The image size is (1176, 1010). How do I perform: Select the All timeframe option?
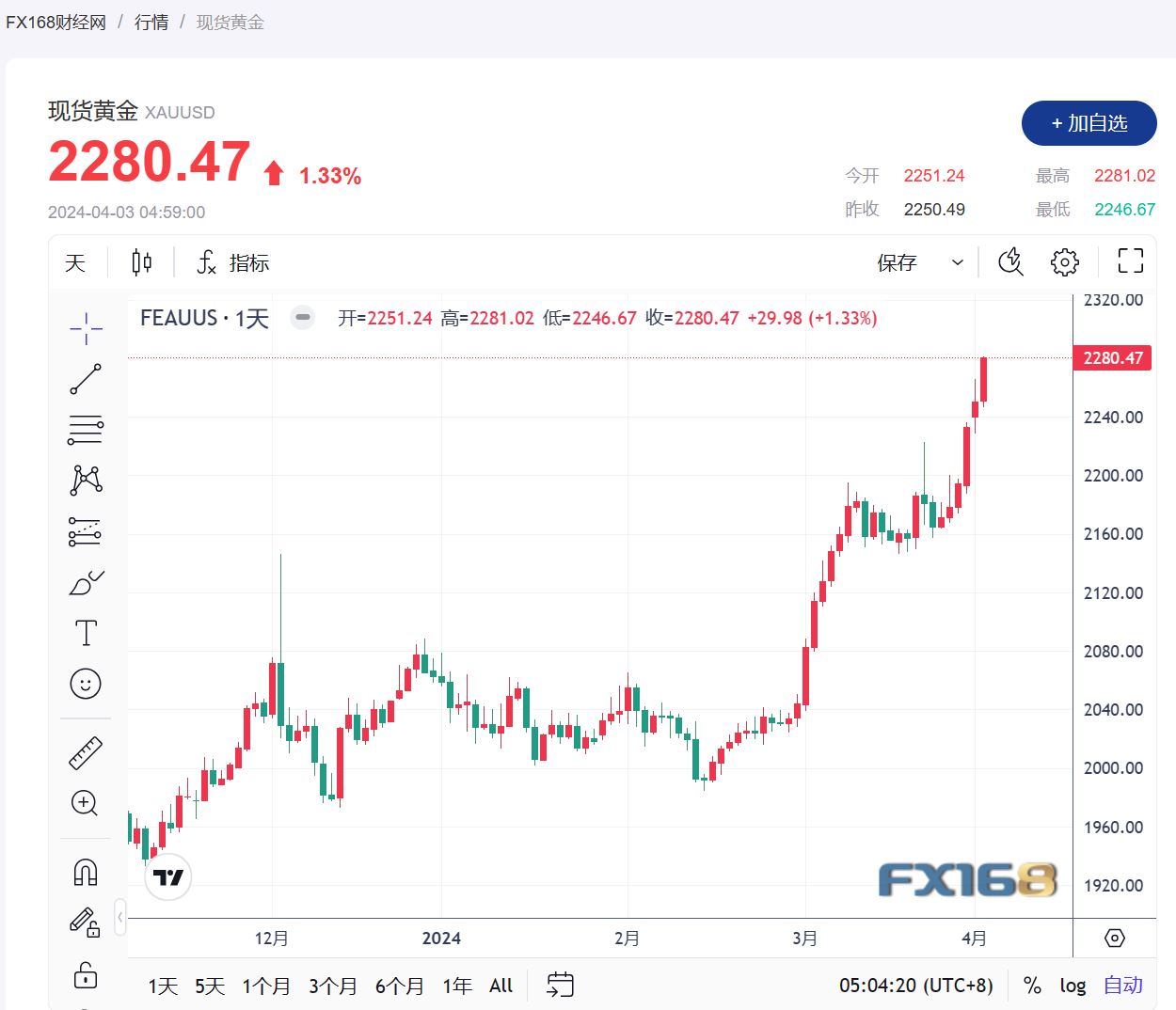point(501,986)
